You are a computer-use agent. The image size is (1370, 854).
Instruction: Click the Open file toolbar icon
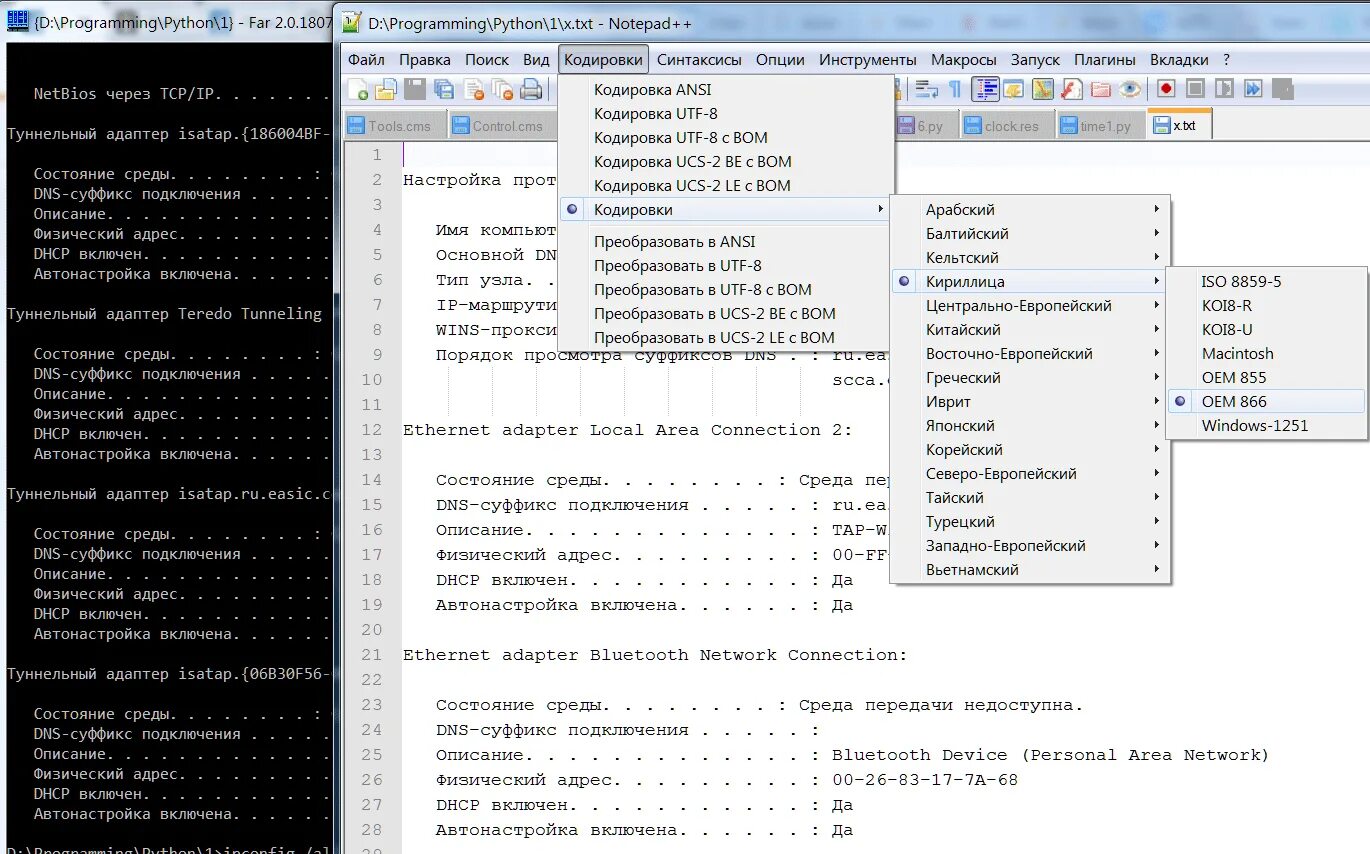coord(386,89)
